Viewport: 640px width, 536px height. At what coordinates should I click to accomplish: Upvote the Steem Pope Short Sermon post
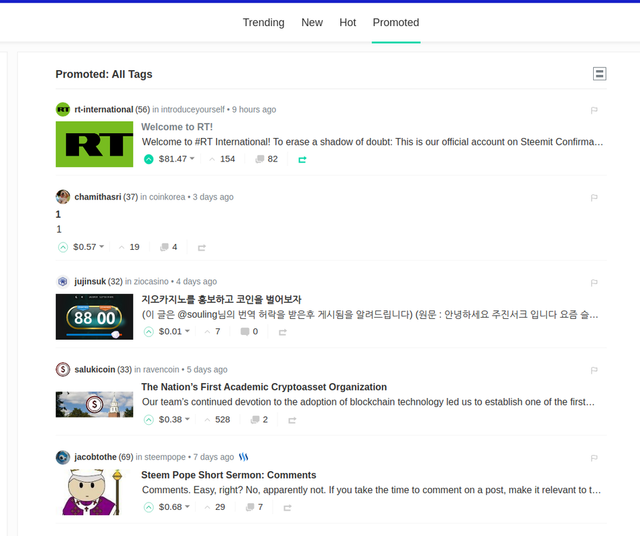pyautogui.click(x=149, y=507)
